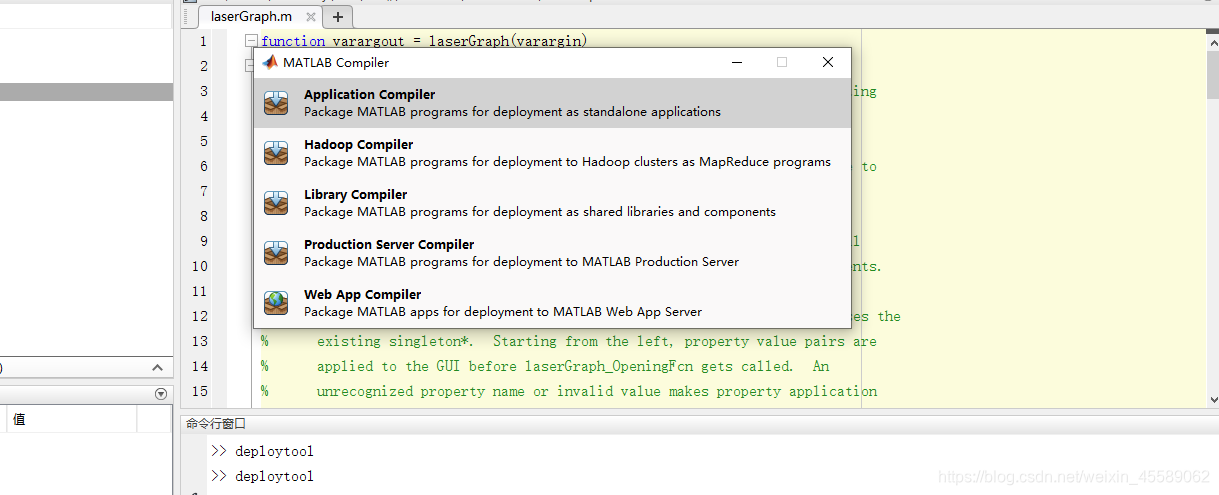The height and width of the screenshot is (495, 1219).
Task: Click line number 15 in the editor gutter
Action: click(x=200, y=391)
